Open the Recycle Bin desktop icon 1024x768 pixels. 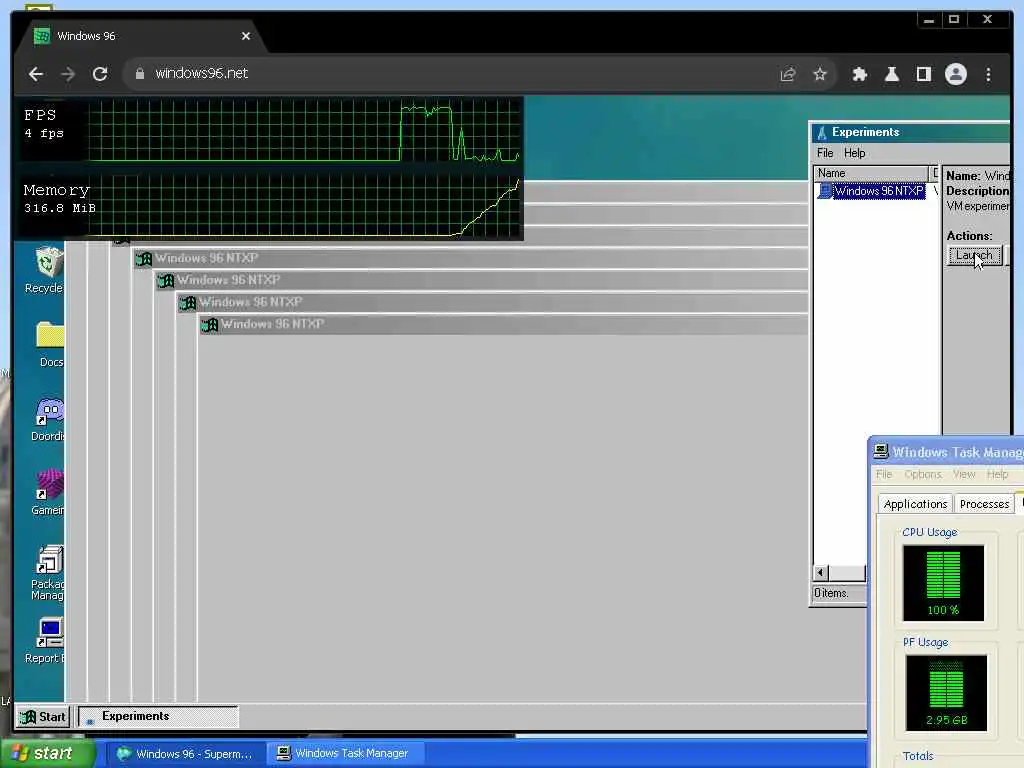pos(46,270)
